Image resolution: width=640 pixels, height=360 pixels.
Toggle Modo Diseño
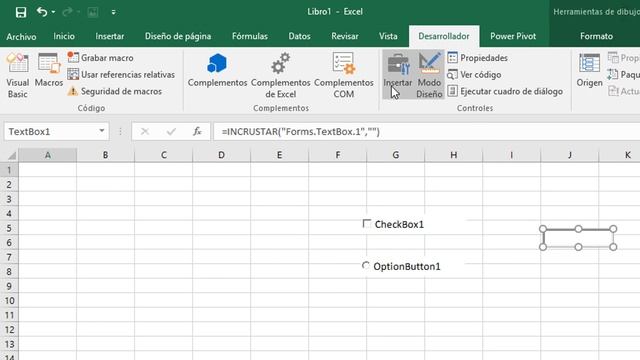coord(429,75)
